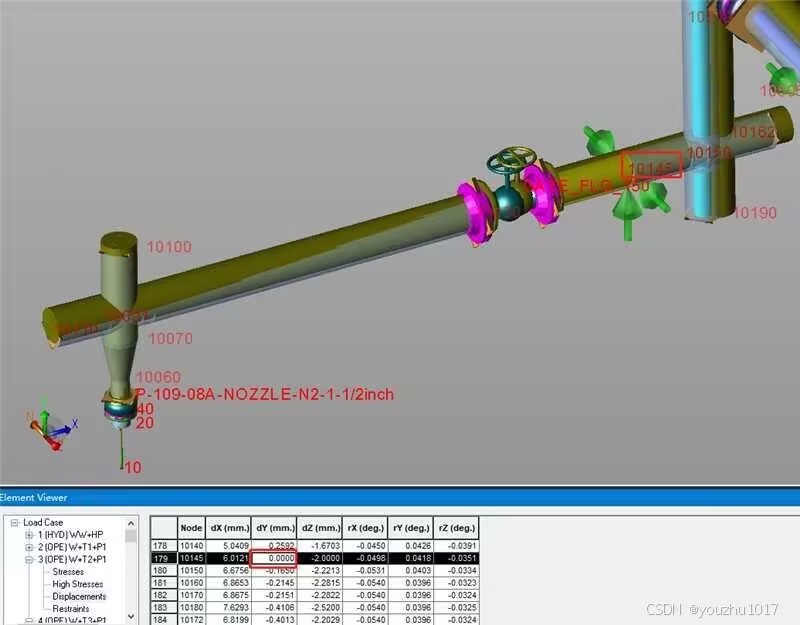Screen dimensions: 800x625
Task: Select row header 180
Action: [164, 570]
